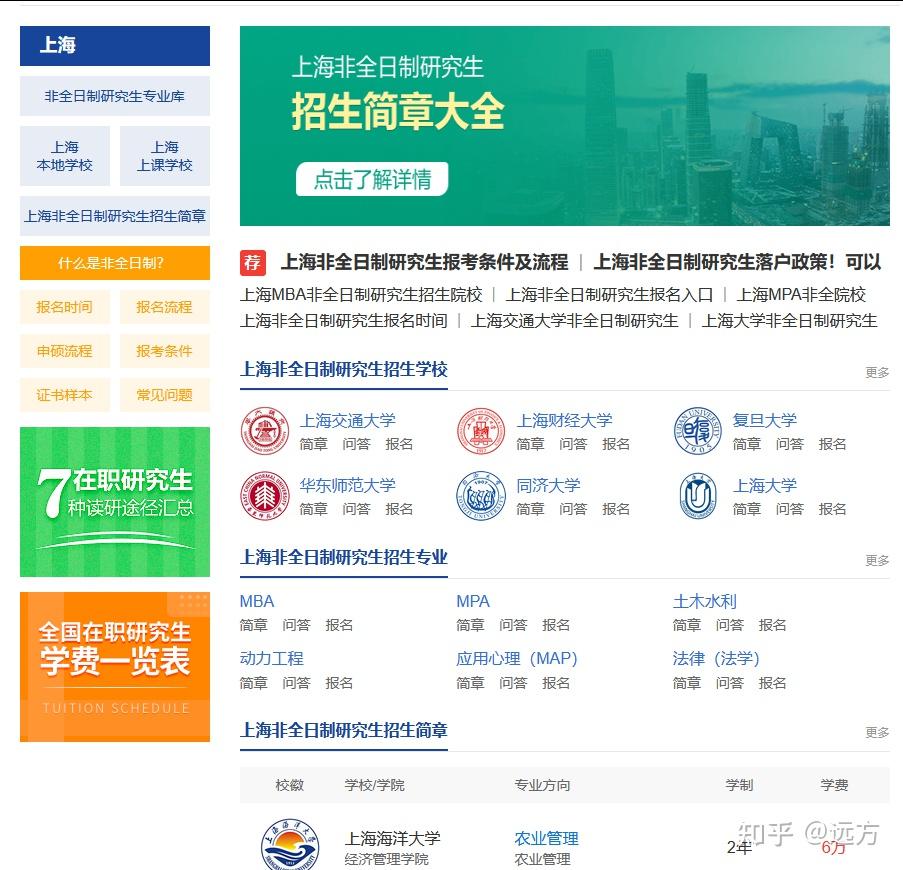
Task: Open 农业管理 program link in table
Action: click(x=546, y=838)
